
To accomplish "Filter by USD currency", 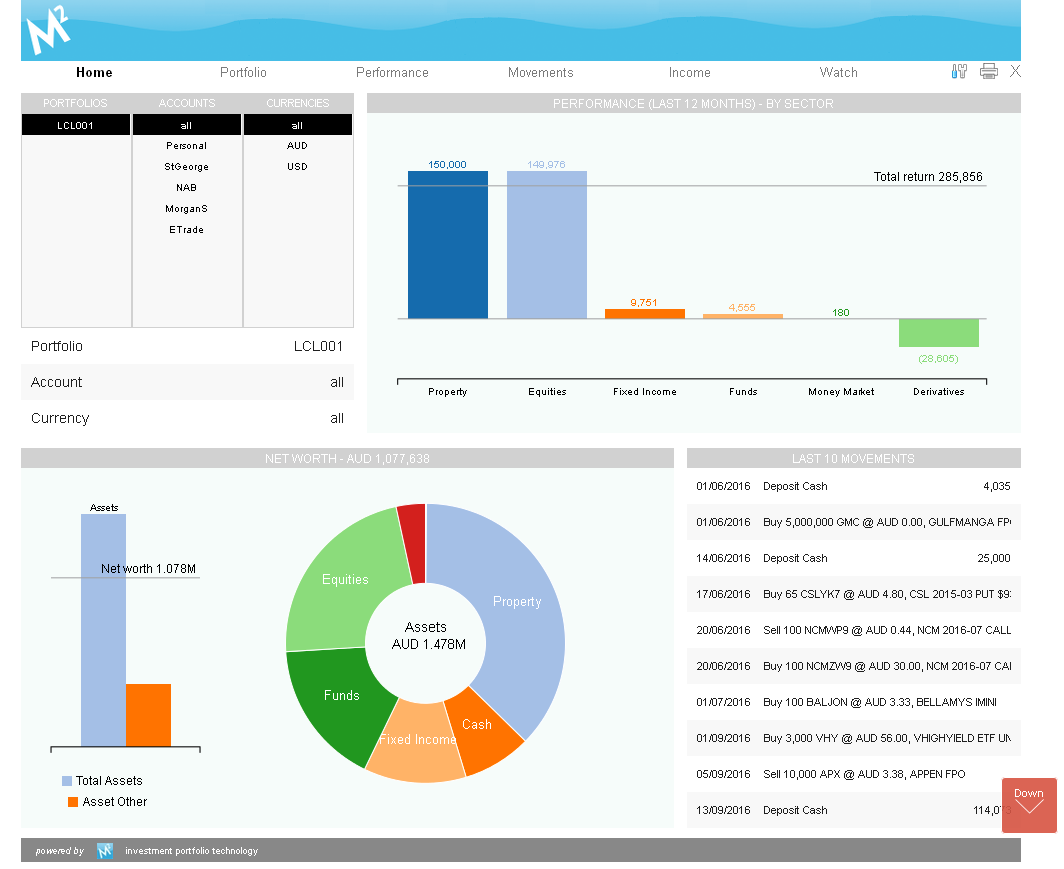I will [297, 167].
